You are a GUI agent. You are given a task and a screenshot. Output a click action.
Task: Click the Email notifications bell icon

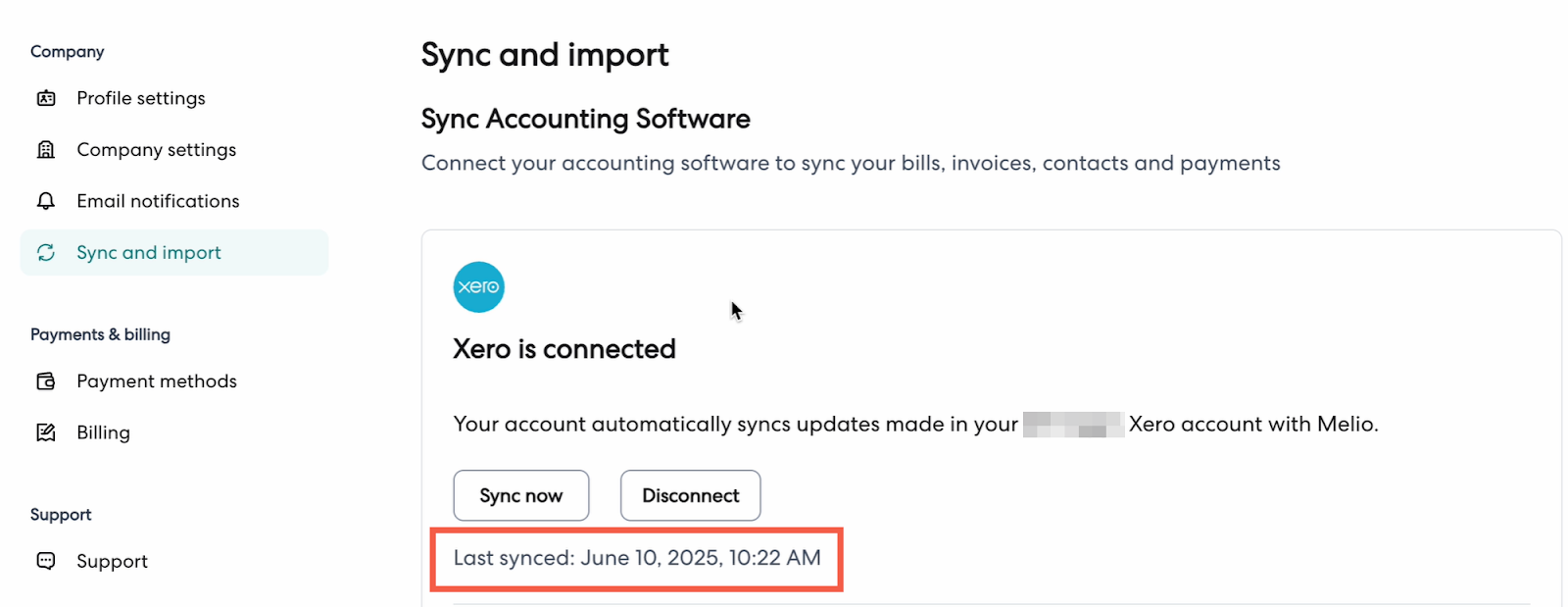46,201
